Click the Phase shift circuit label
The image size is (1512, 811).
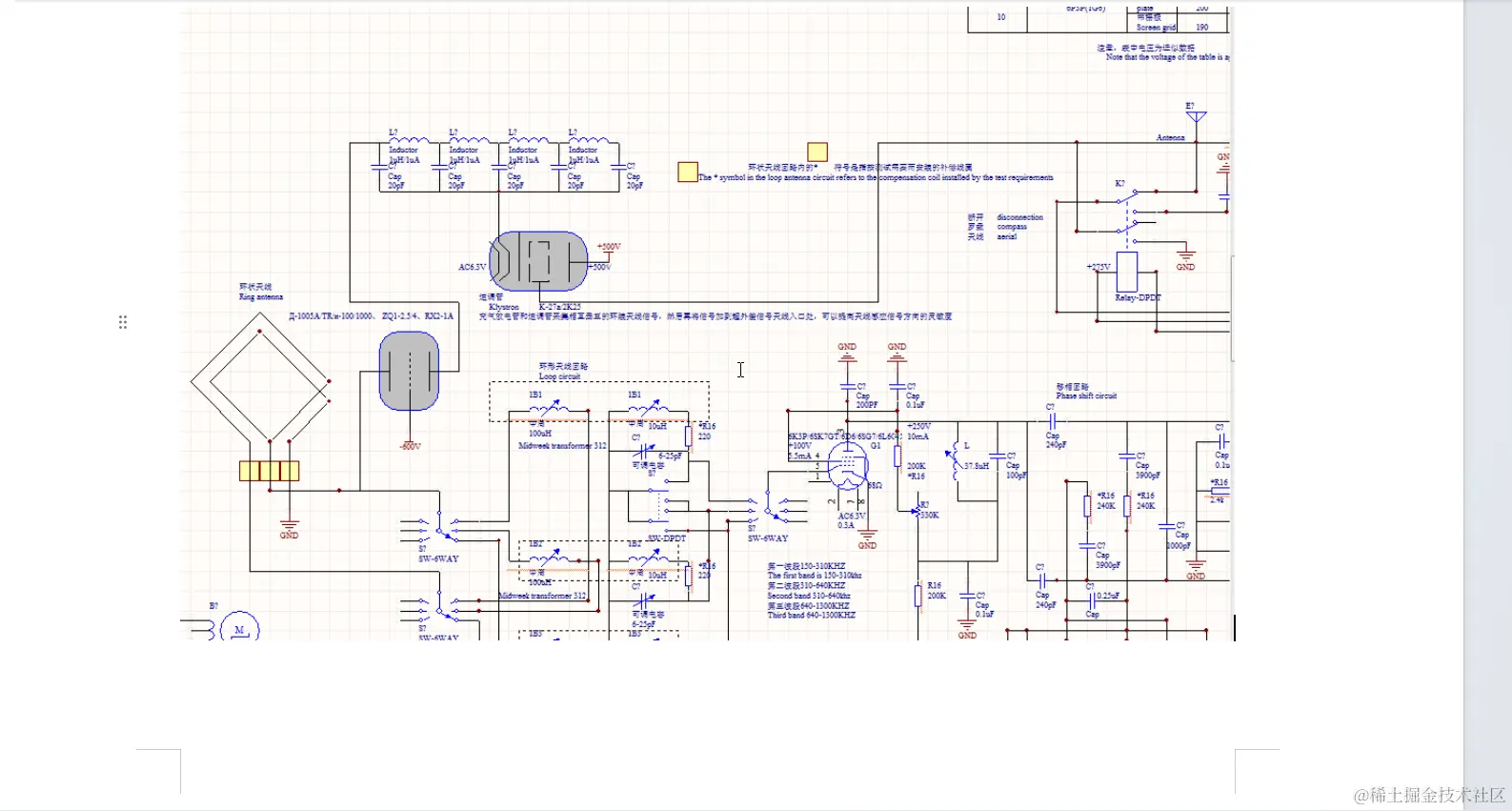1086,395
